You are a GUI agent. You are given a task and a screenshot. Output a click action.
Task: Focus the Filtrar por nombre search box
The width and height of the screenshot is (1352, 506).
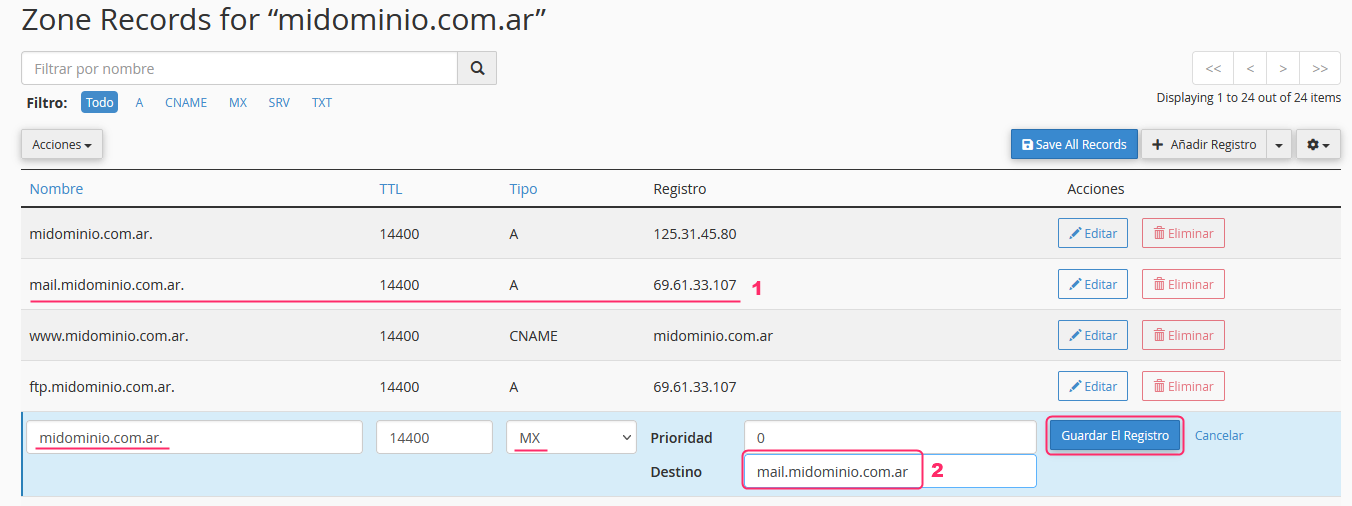(239, 69)
